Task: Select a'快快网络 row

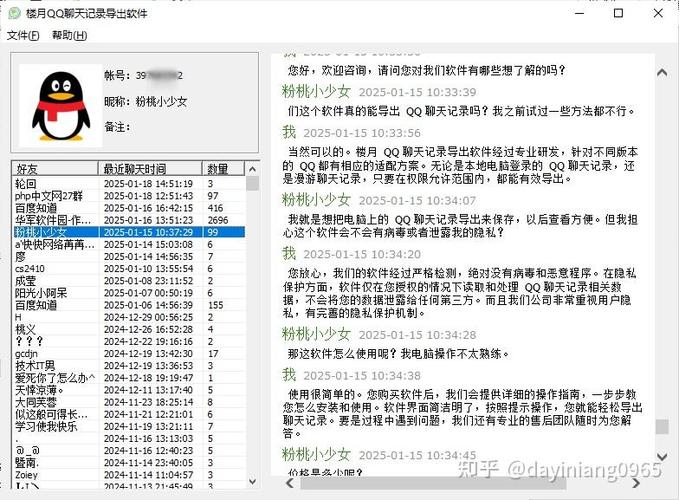Action: click(x=129, y=244)
